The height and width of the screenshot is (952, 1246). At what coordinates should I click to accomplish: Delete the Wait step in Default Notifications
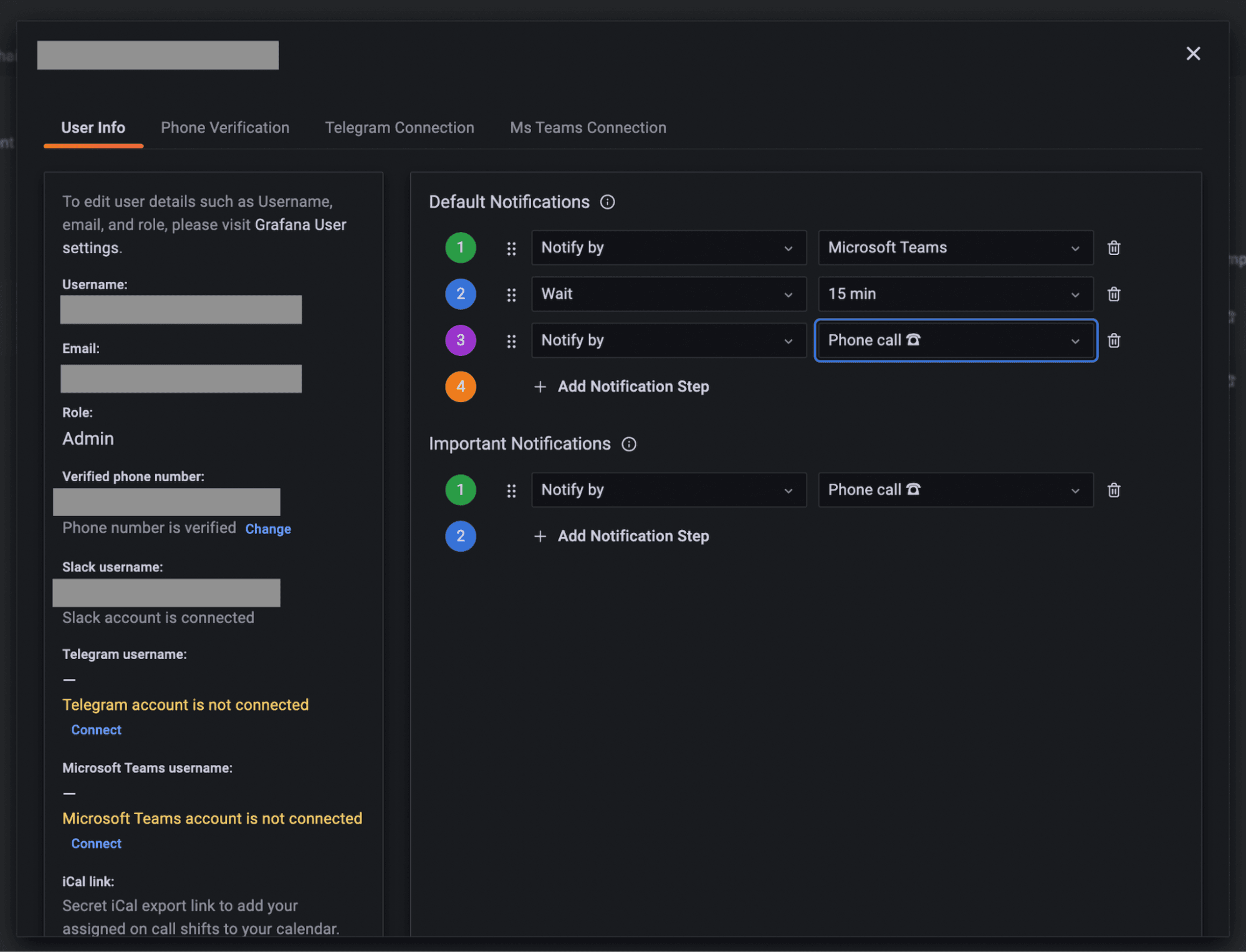pos(1113,294)
